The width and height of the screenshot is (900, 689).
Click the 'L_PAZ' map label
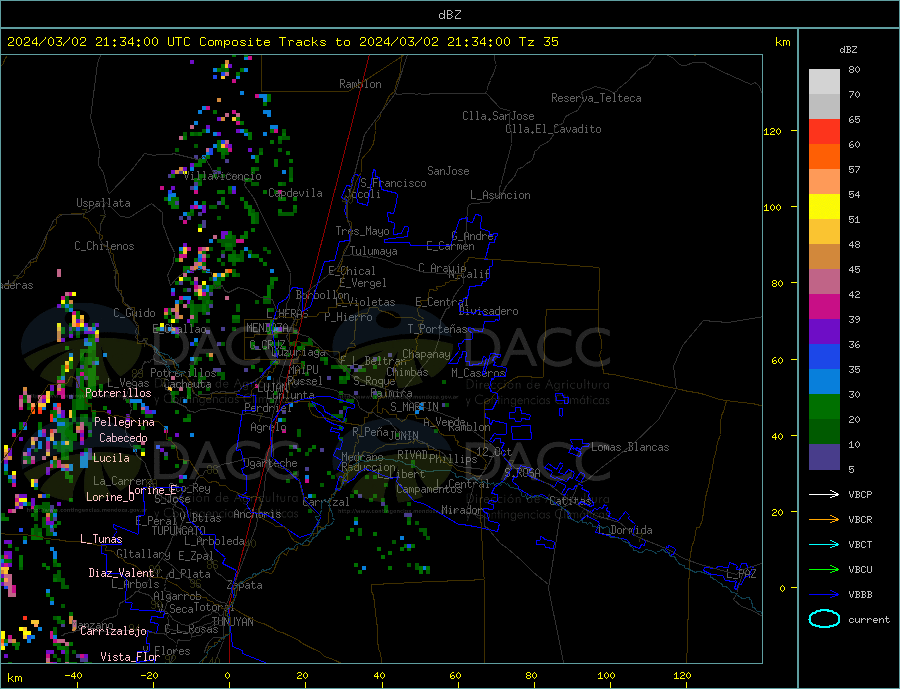click(x=741, y=574)
